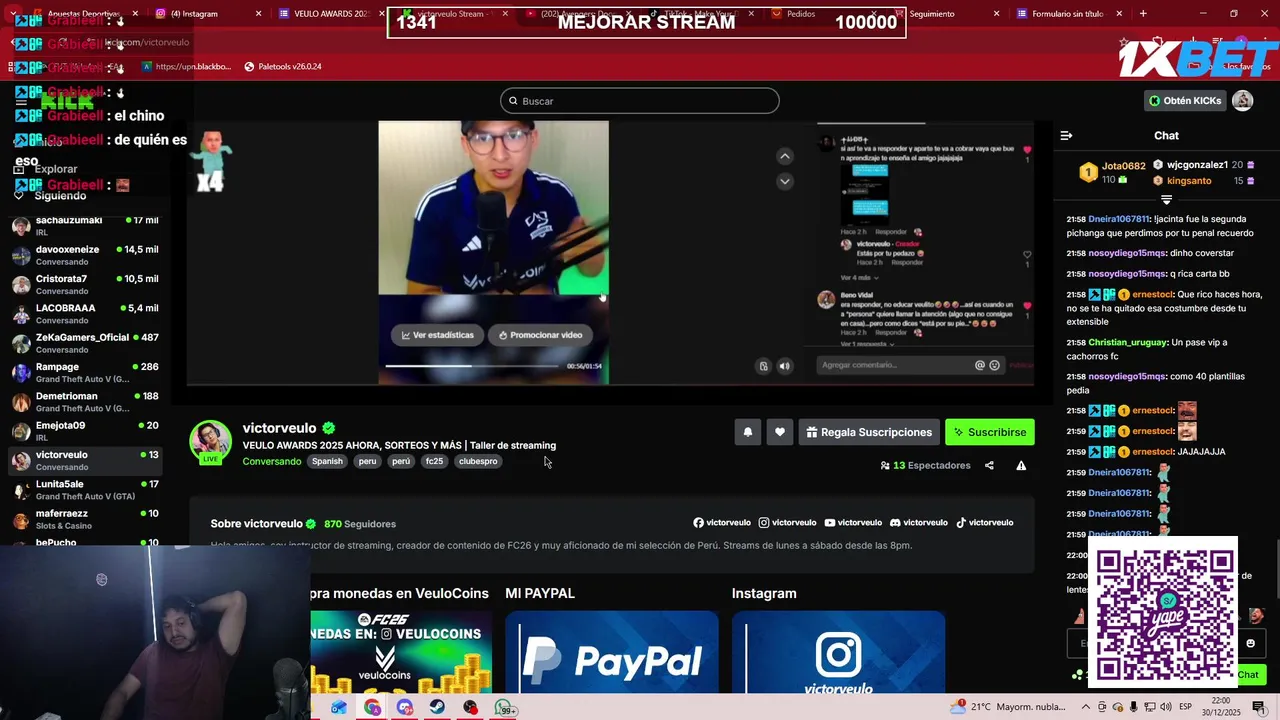
Task: Open Jota0682 in chat leaderboard
Action: [x=1113, y=172]
